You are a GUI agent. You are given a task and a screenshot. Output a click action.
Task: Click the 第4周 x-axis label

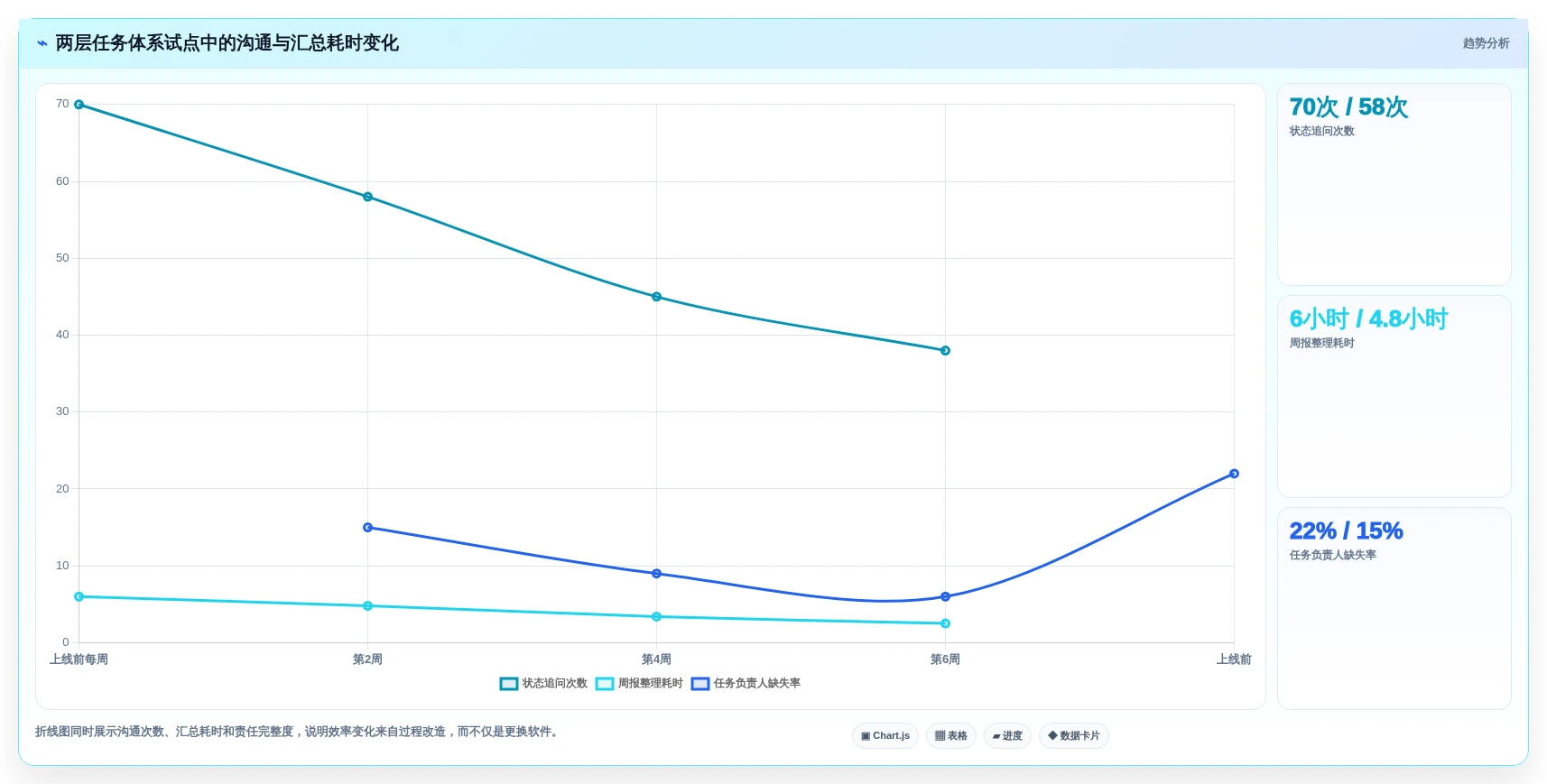pos(656,659)
